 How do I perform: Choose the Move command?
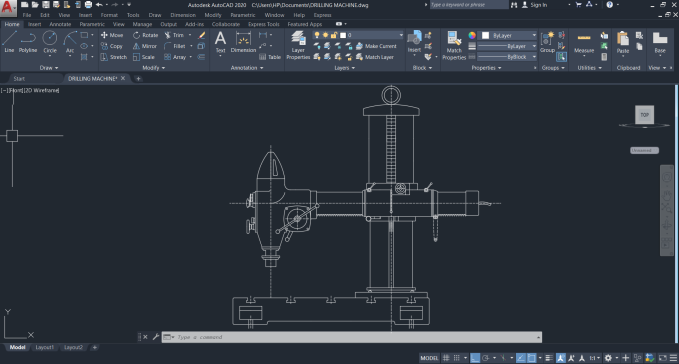[x=112, y=35]
